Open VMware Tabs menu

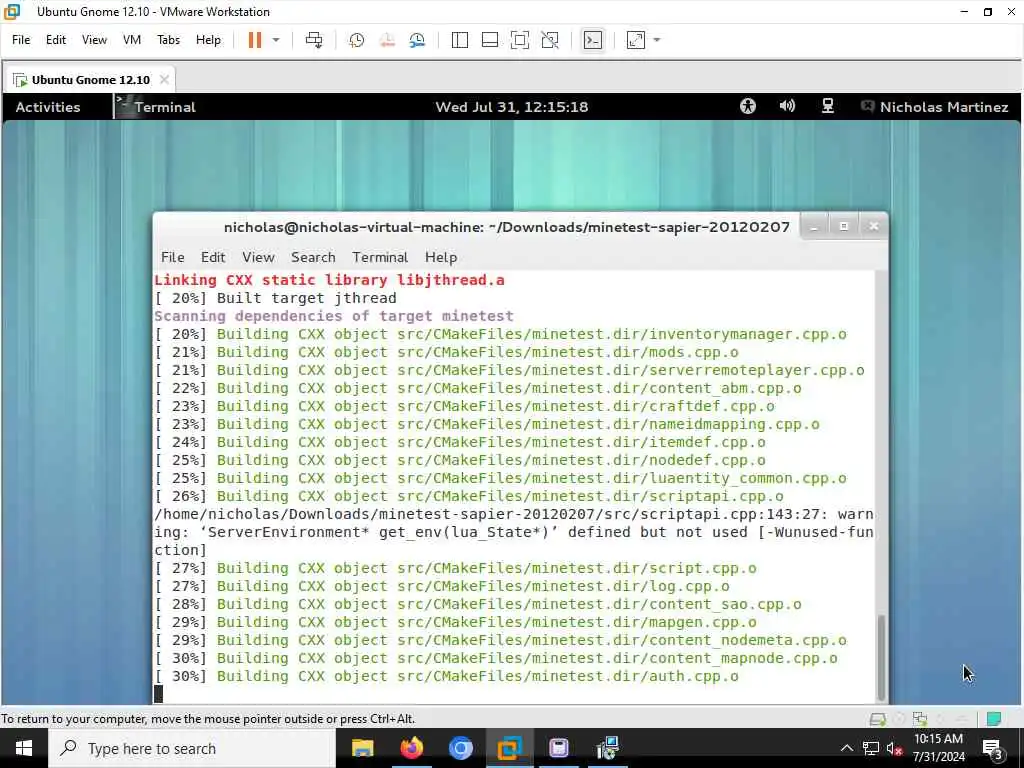[x=168, y=40]
